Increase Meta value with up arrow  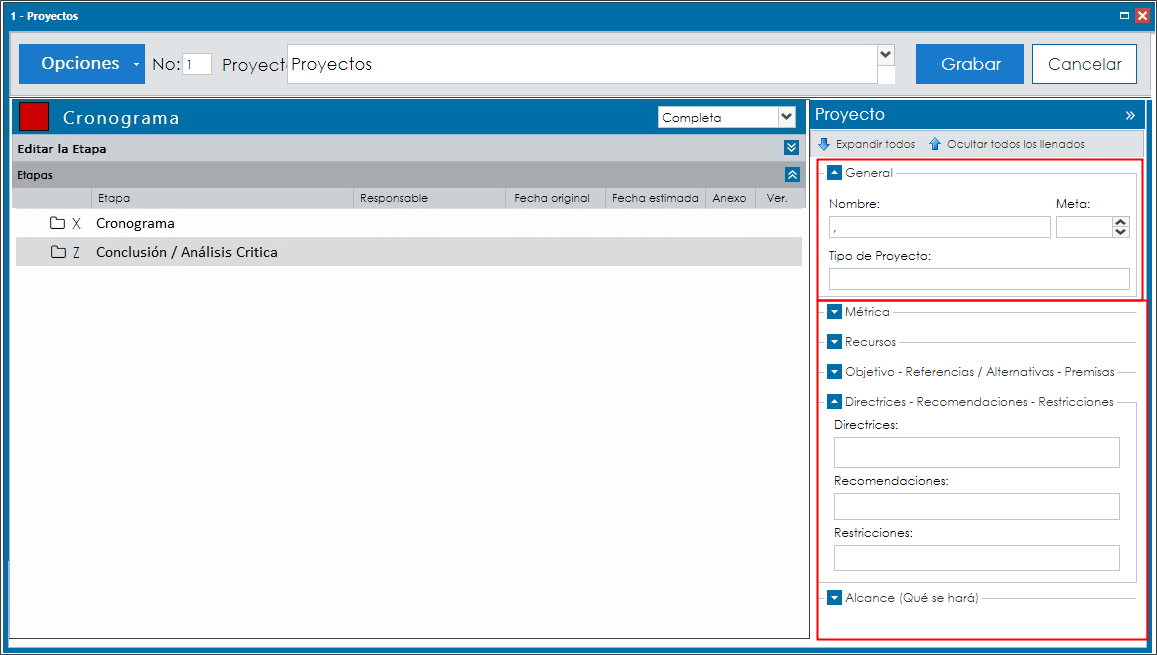1120,222
